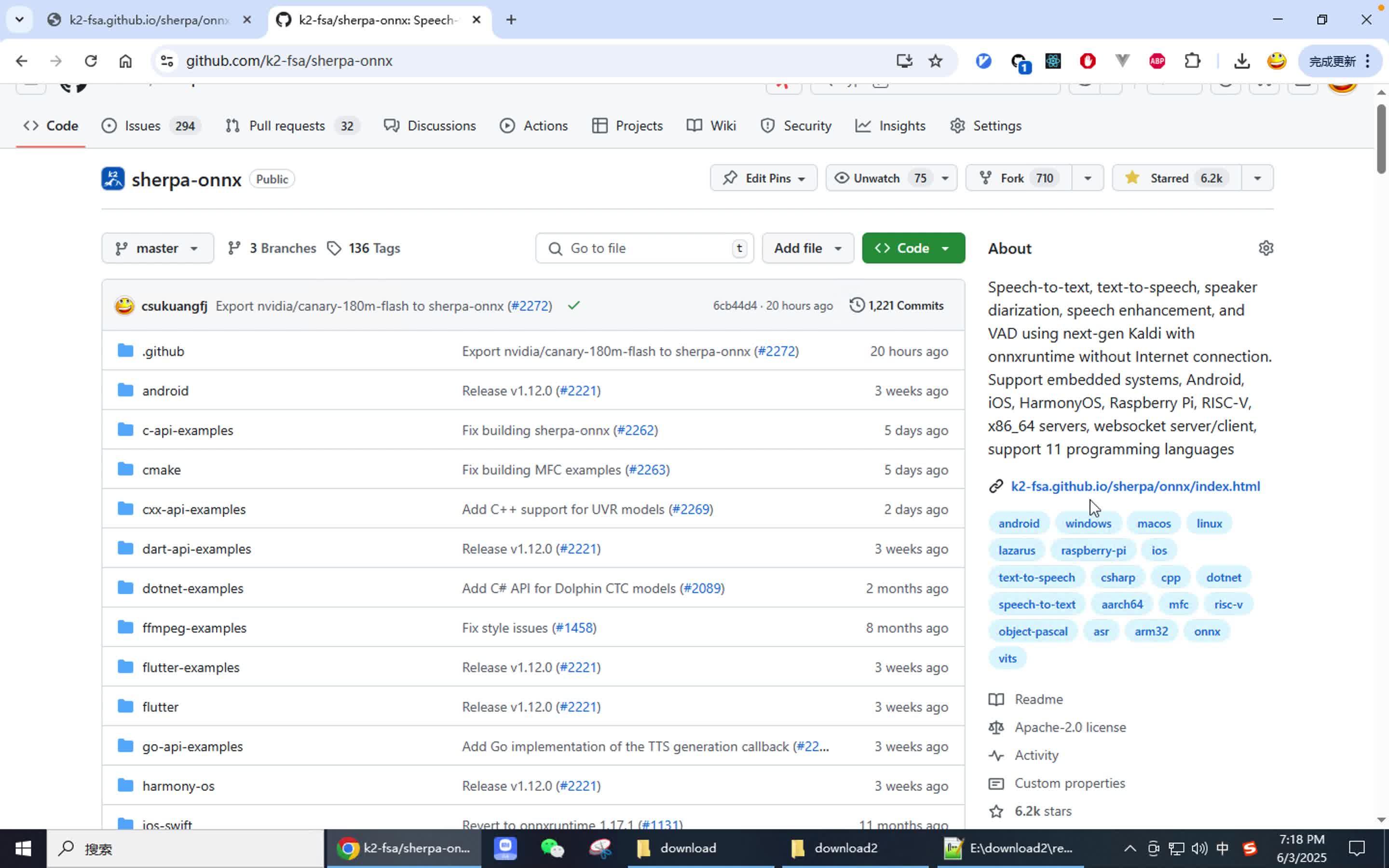Open the About section settings gear
This screenshot has width=1389, height=868.
point(1266,248)
